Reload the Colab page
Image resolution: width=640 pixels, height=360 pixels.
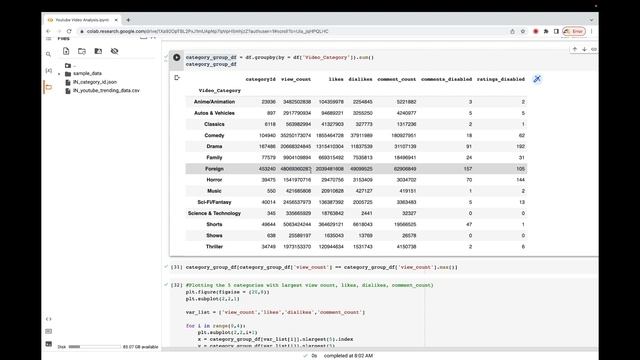pyautogui.click(x=69, y=31)
